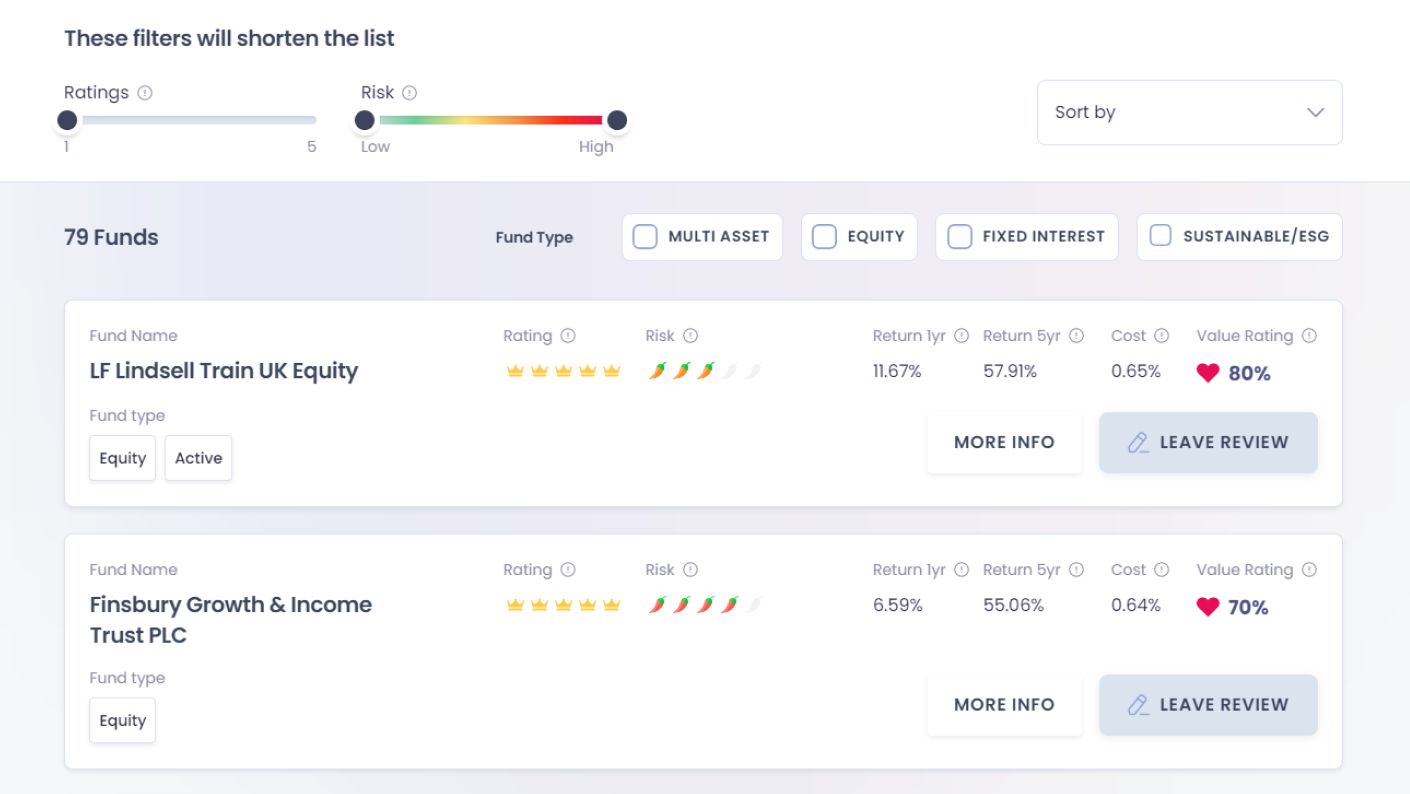This screenshot has height=794, width=1410.
Task: Leave a review for Finsbury Growth & Income Trust
Action: click(x=1208, y=705)
